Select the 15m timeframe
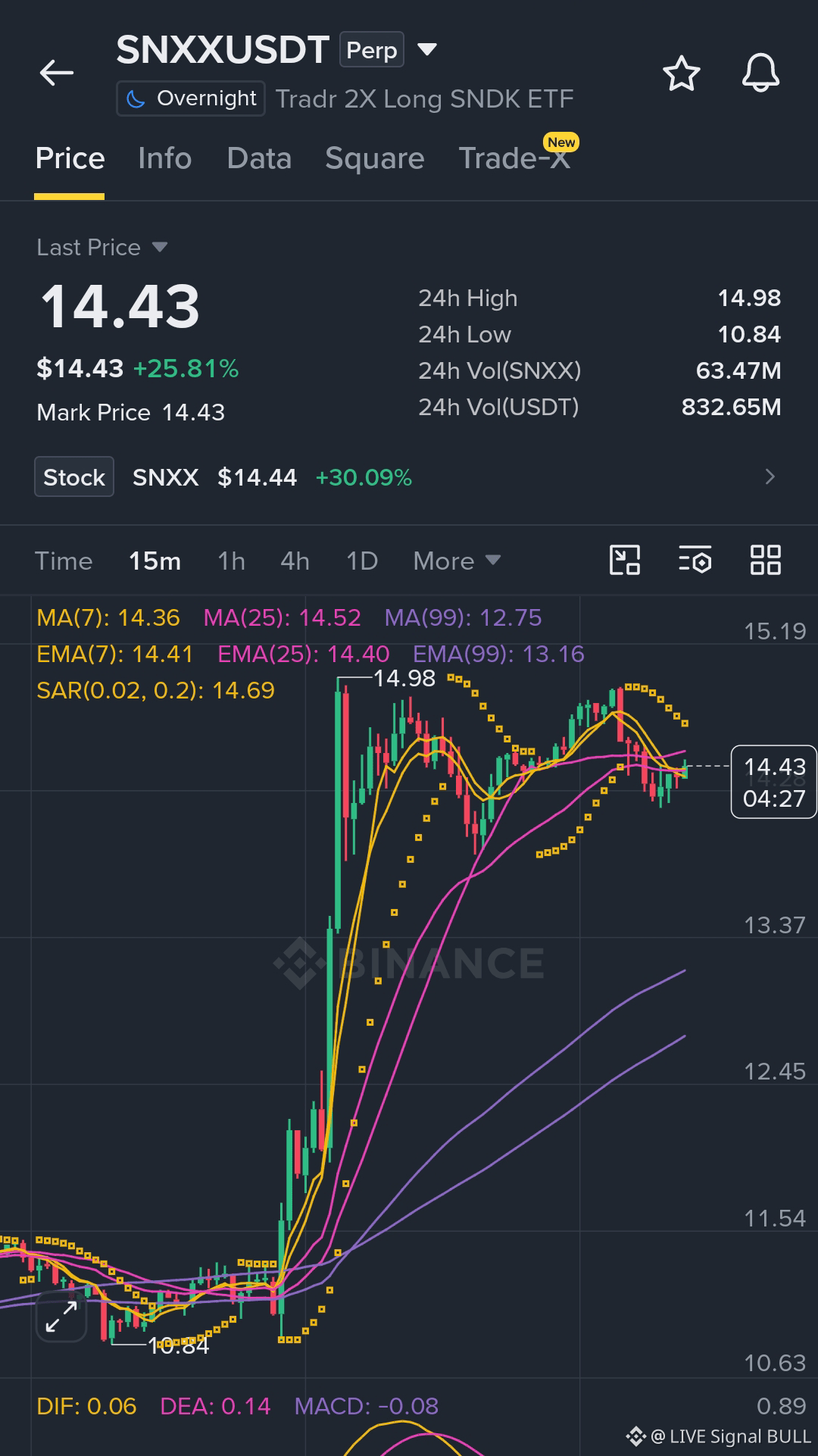This screenshot has width=818, height=1456. pos(155,561)
